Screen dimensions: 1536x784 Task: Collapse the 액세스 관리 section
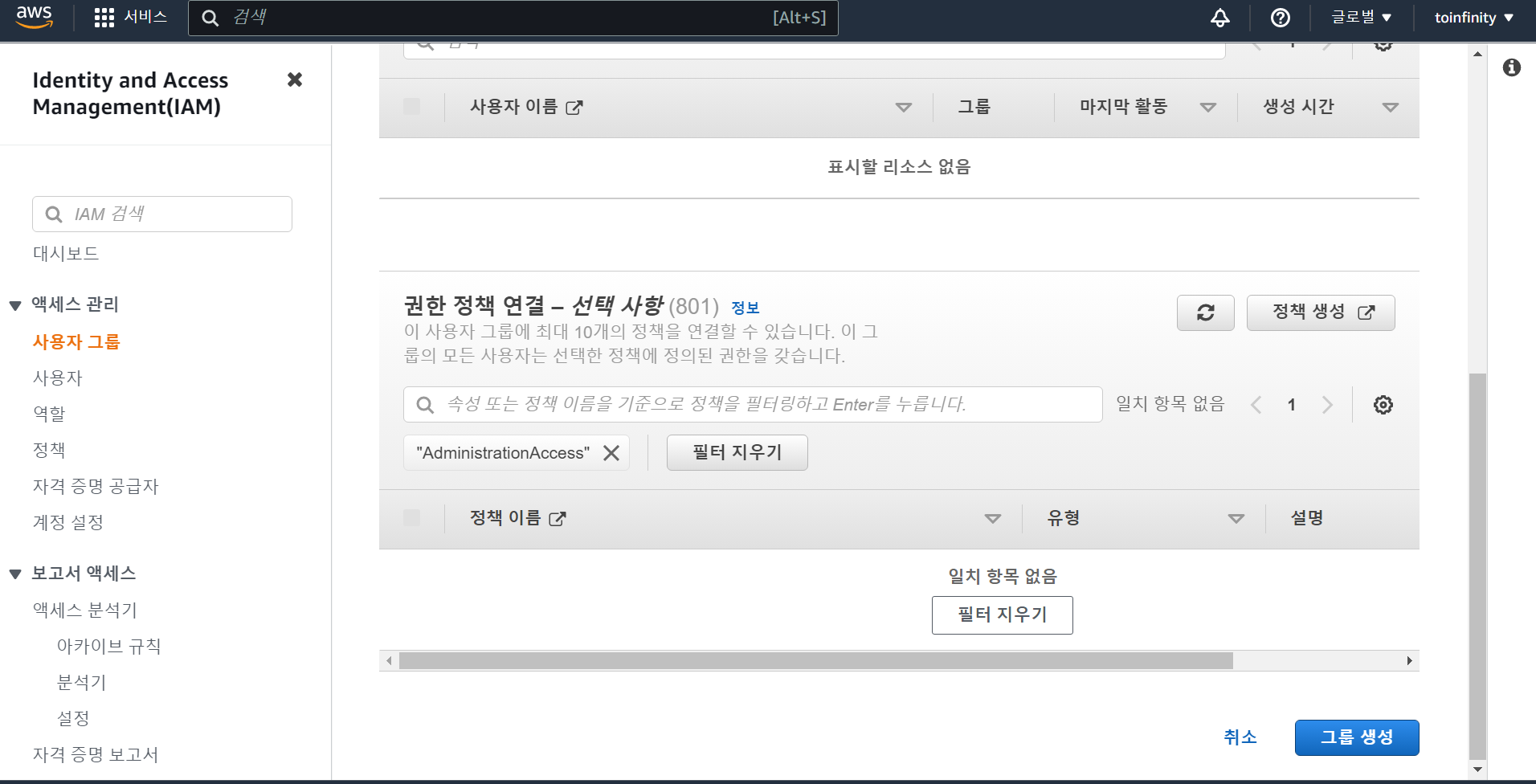click(15, 305)
